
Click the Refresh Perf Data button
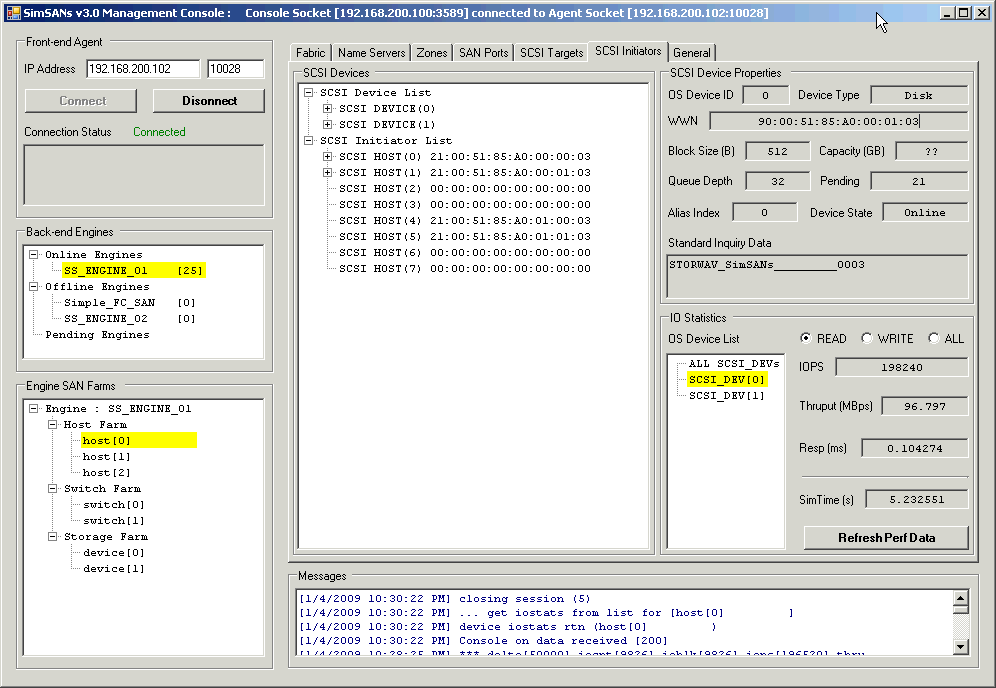886,537
